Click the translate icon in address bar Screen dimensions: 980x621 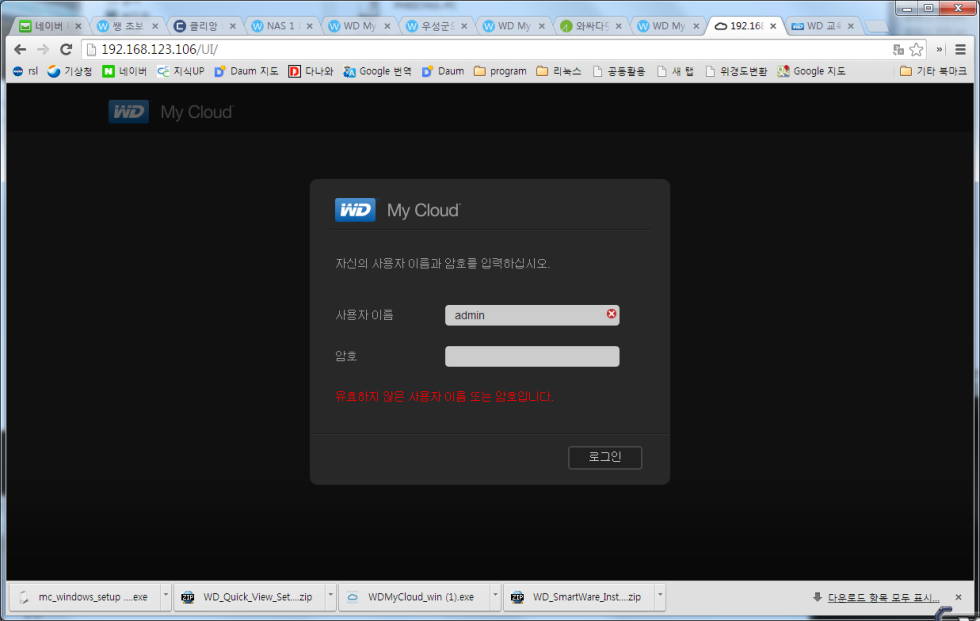897,49
